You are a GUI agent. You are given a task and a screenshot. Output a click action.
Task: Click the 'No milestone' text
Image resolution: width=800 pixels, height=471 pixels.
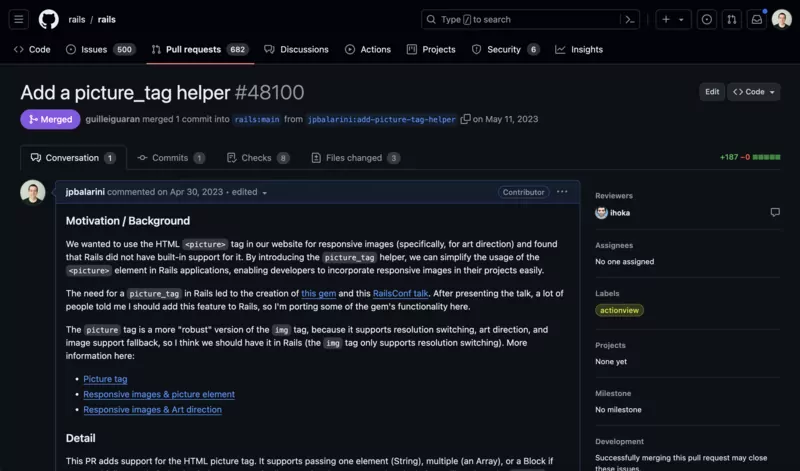click(618, 409)
